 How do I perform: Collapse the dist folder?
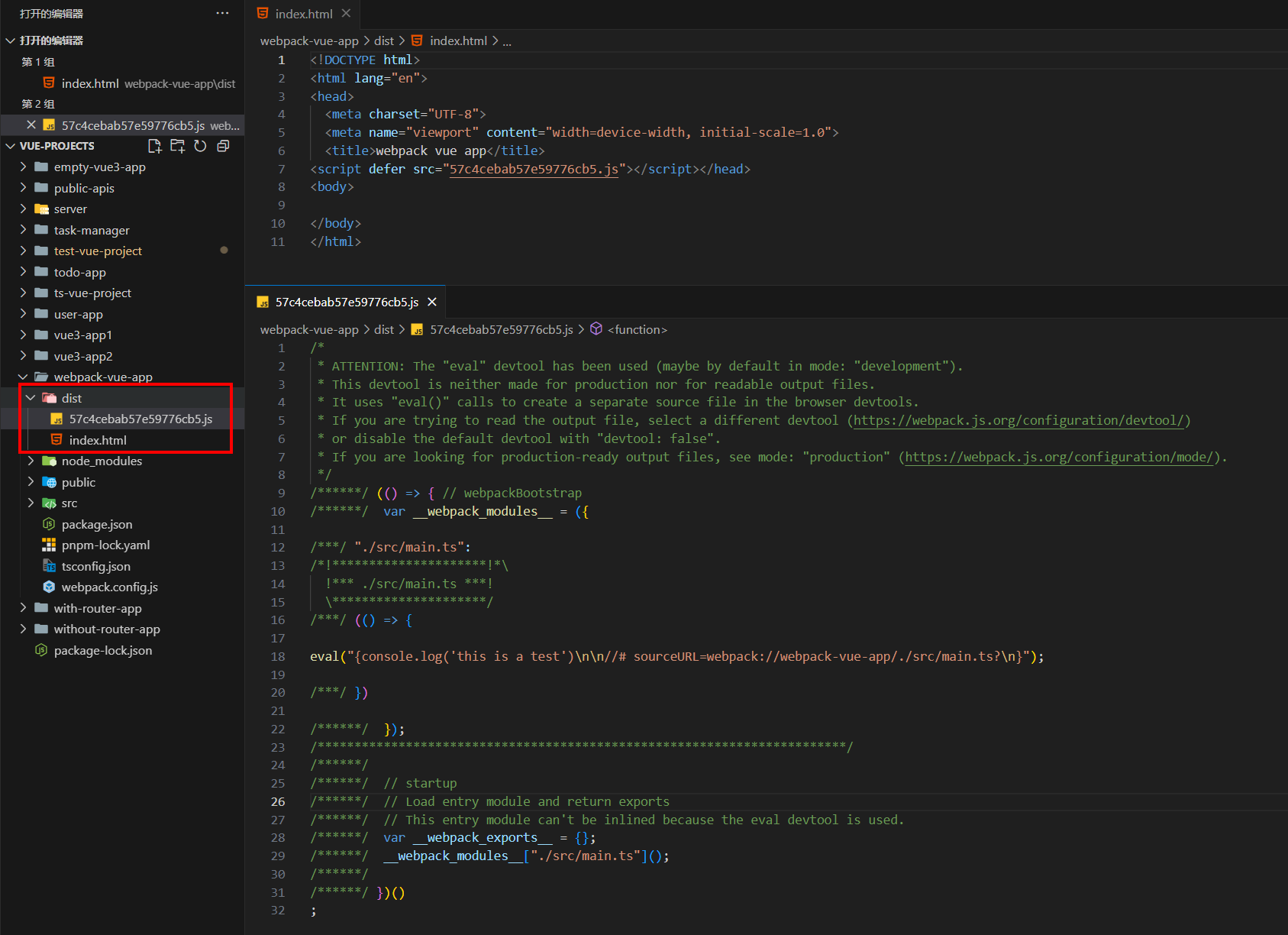tap(31, 398)
